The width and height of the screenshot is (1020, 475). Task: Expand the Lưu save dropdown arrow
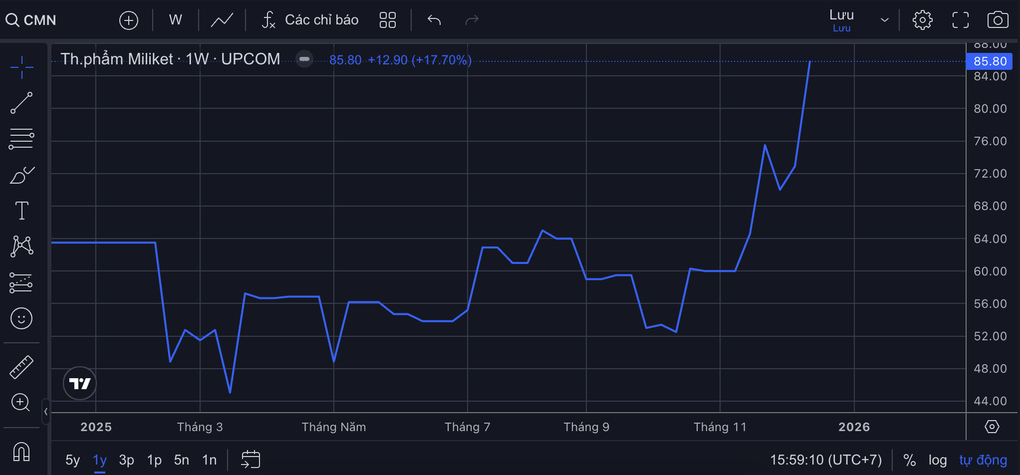[x=884, y=20]
